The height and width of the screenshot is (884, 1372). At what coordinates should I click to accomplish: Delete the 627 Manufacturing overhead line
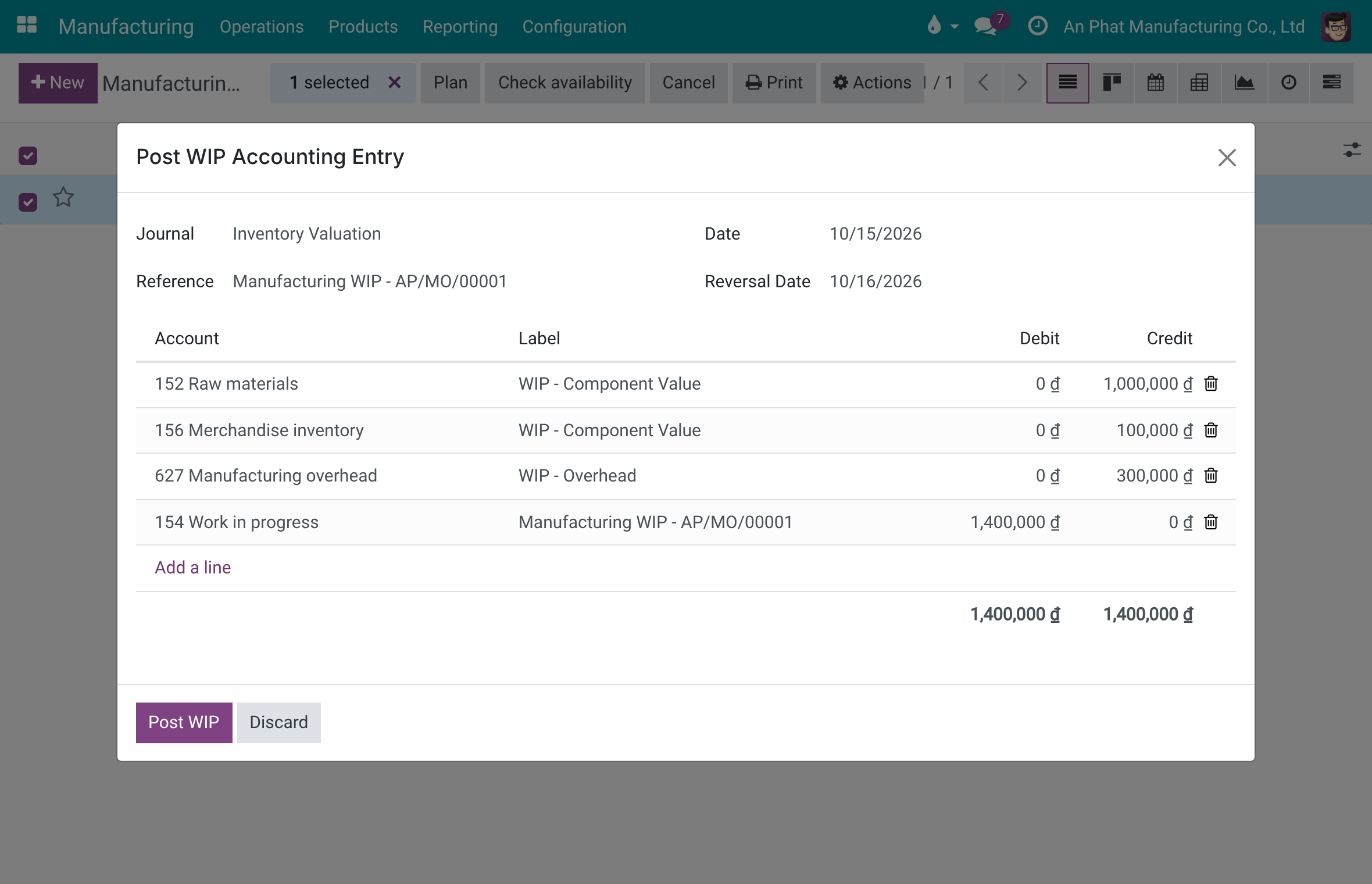(1211, 475)
